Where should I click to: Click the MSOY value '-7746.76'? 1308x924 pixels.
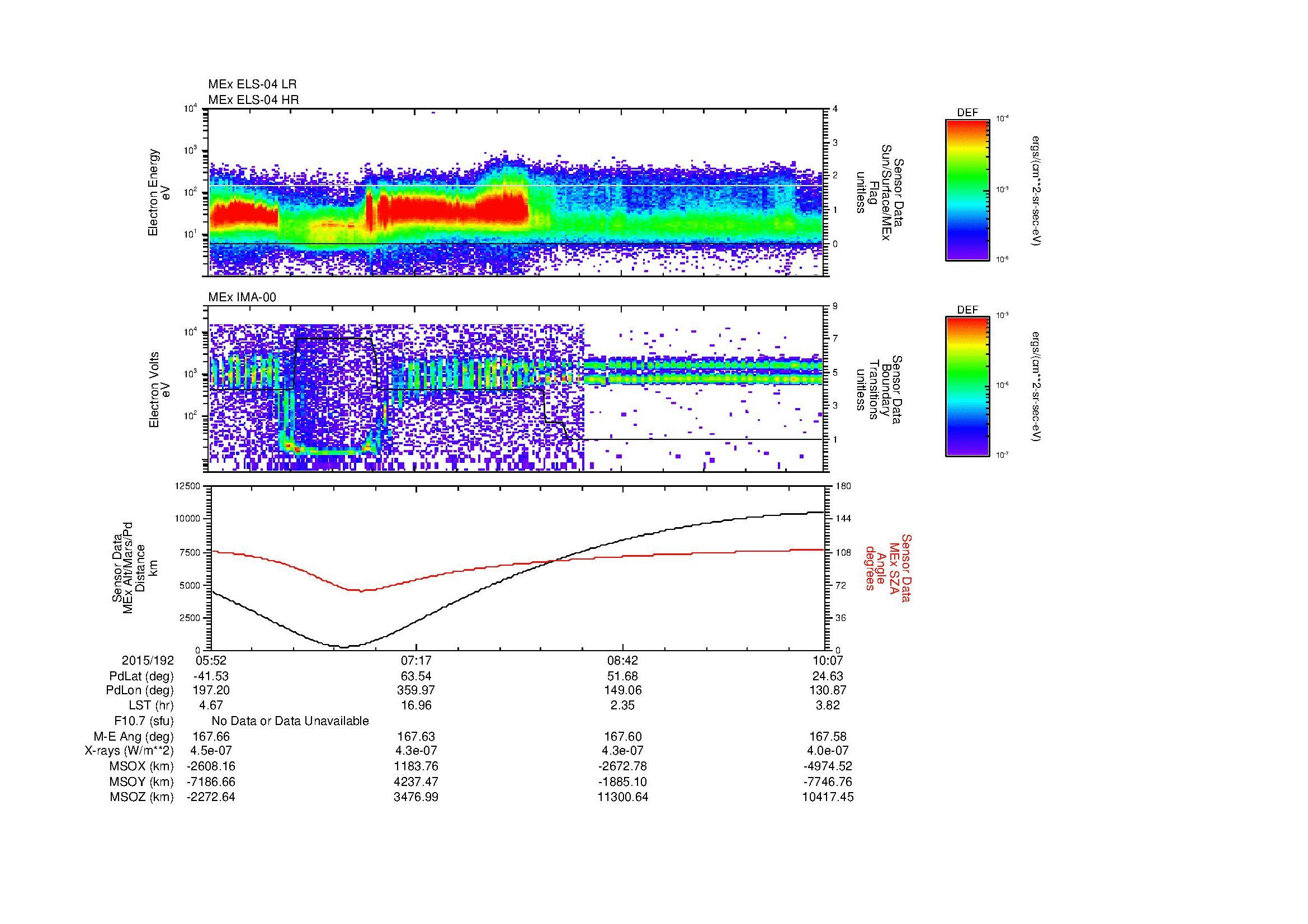point(827,781)
